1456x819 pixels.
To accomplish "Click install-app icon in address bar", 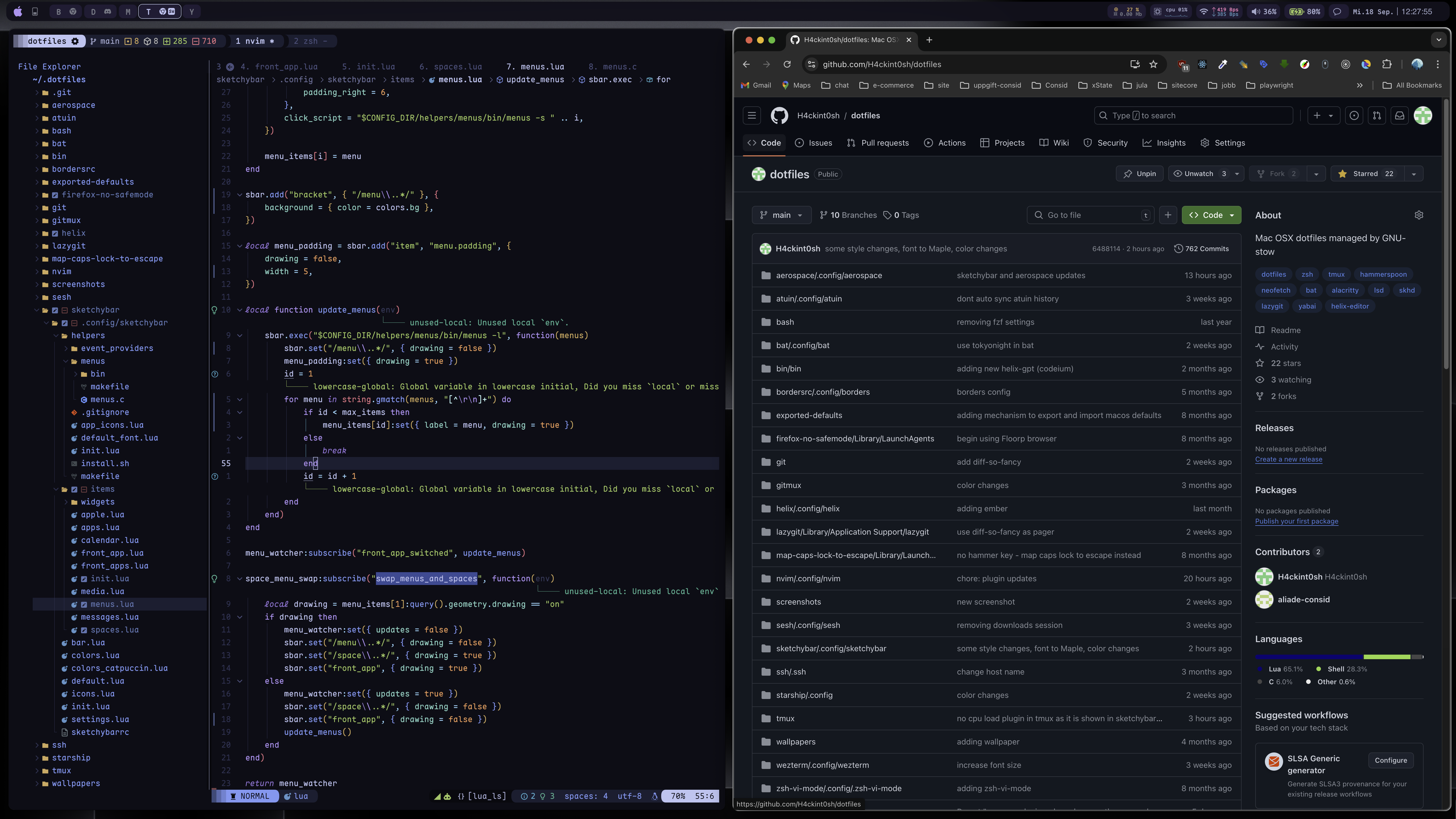I will 1134,65.
